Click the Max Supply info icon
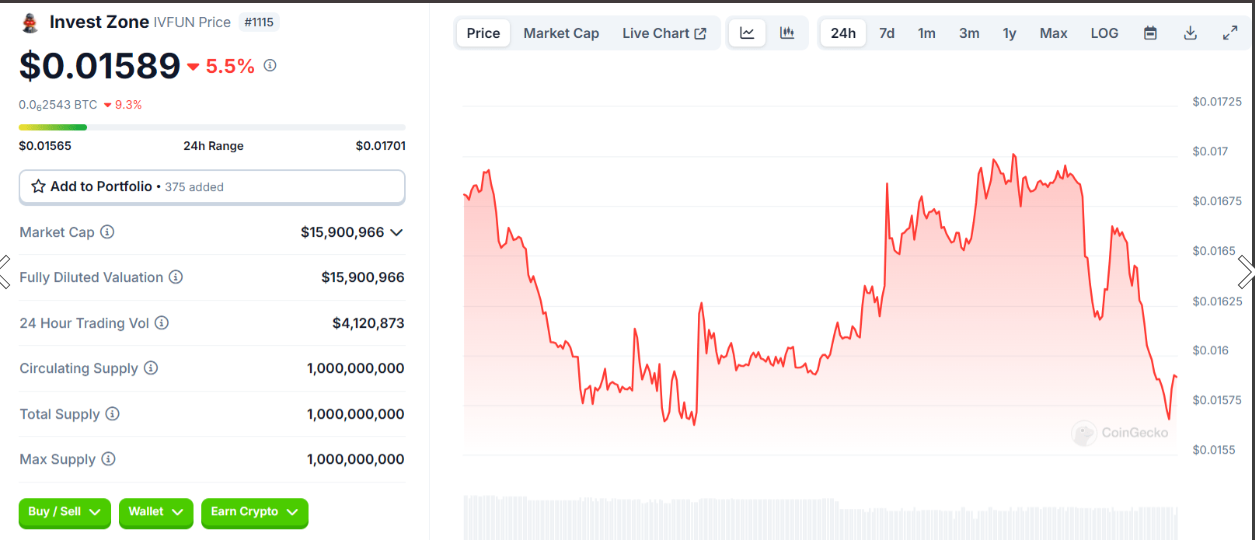 pyautogui.click(x=108, y=459)
